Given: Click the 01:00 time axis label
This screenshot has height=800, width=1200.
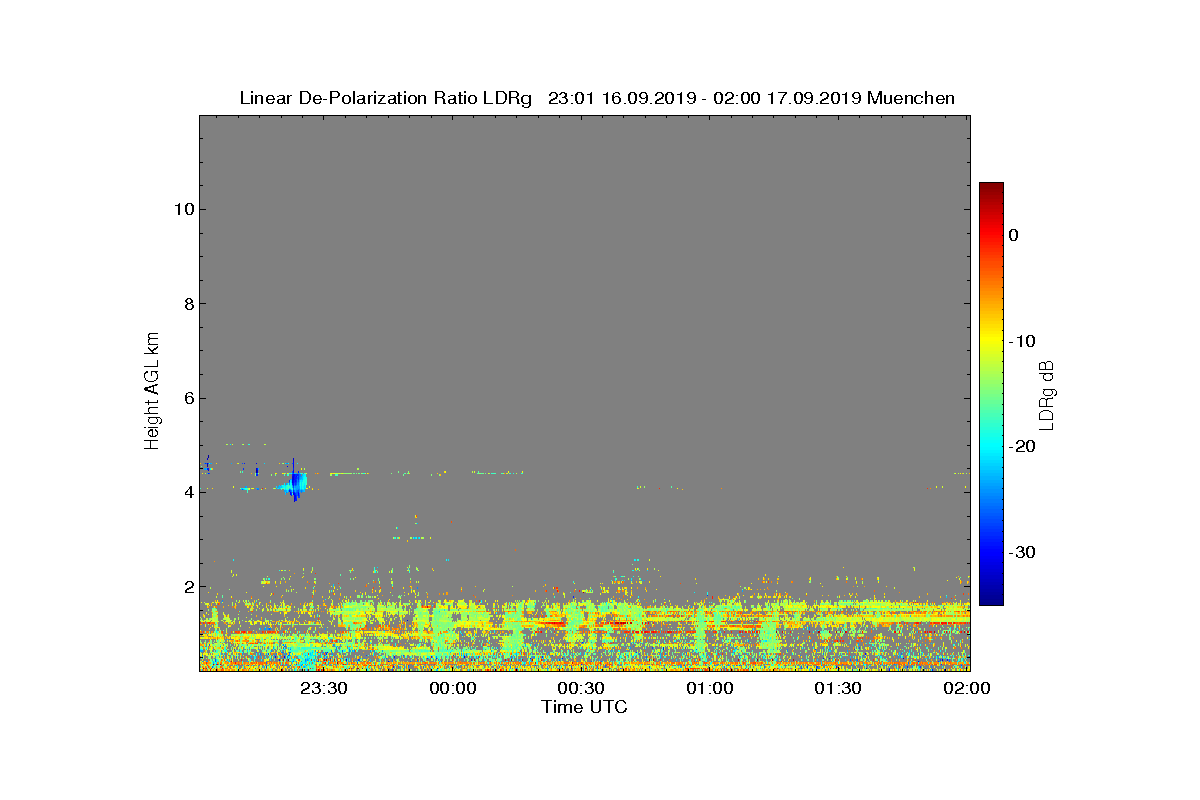Looking at the screenshot, I should [710, 688].
